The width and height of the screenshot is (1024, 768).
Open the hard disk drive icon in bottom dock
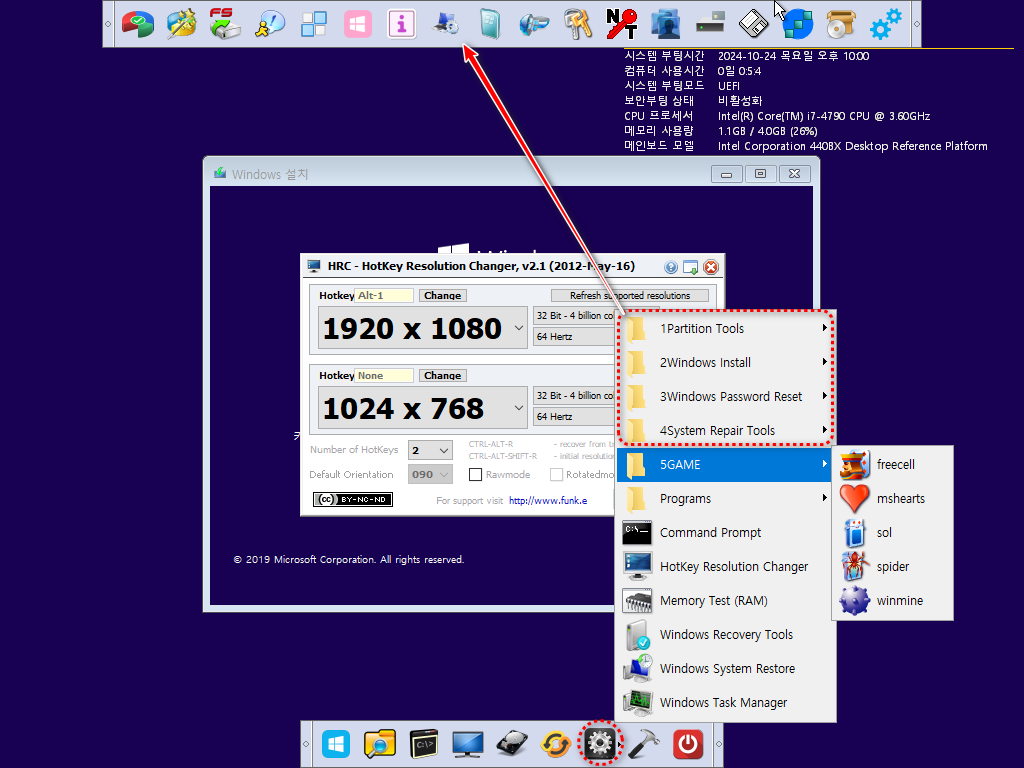(511, 744)
